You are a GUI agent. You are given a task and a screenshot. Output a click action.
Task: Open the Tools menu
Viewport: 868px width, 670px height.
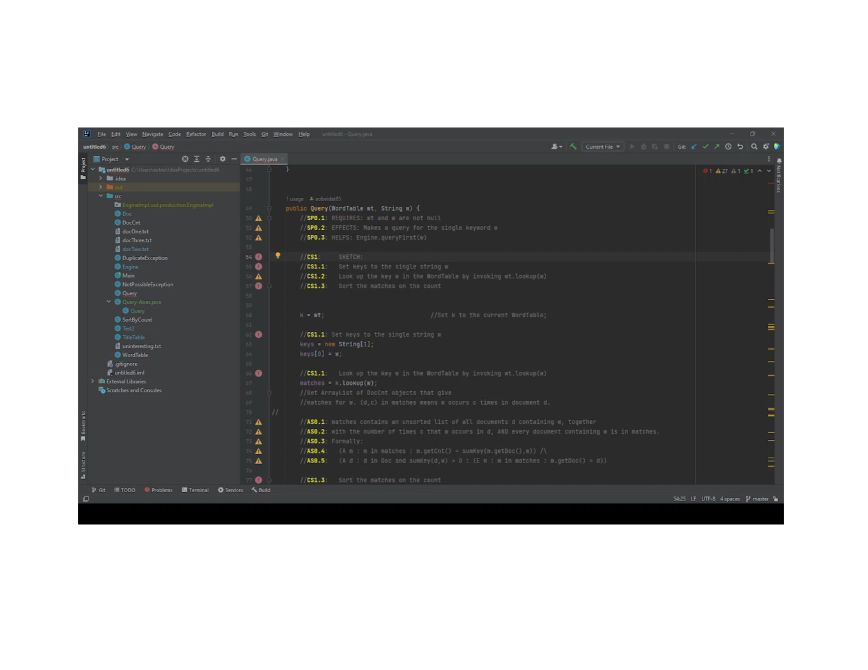click(250, 134)
